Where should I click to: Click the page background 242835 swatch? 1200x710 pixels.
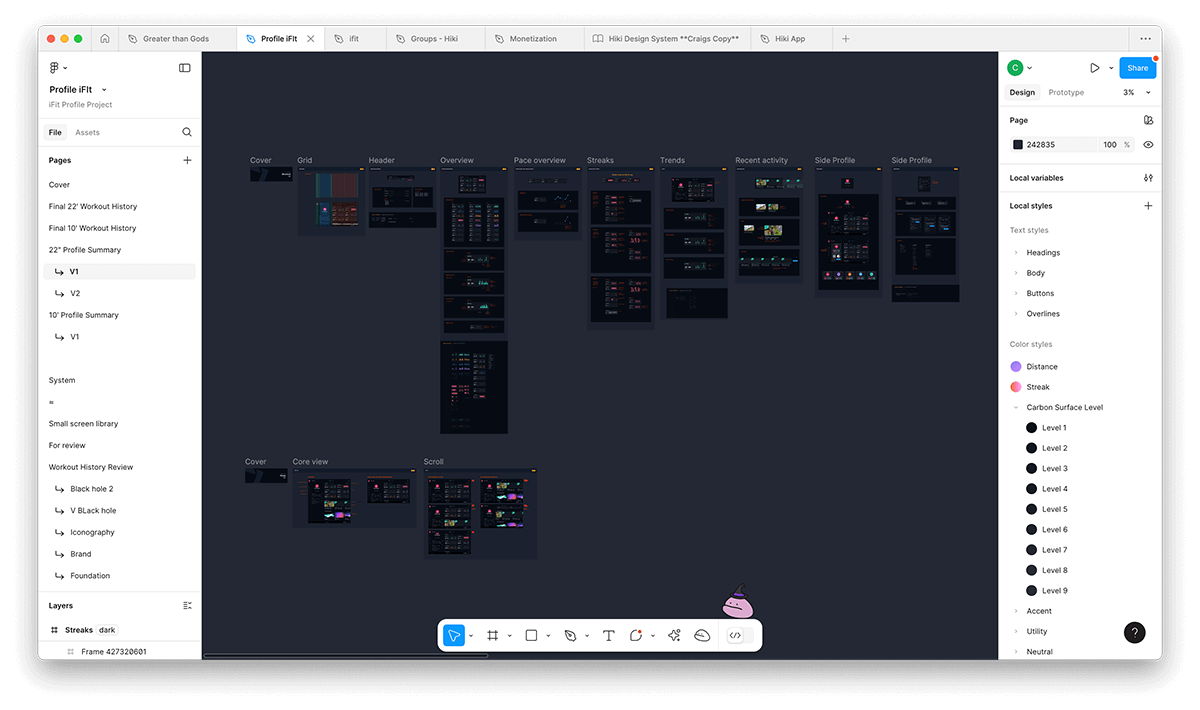(x=1018, y=145)
